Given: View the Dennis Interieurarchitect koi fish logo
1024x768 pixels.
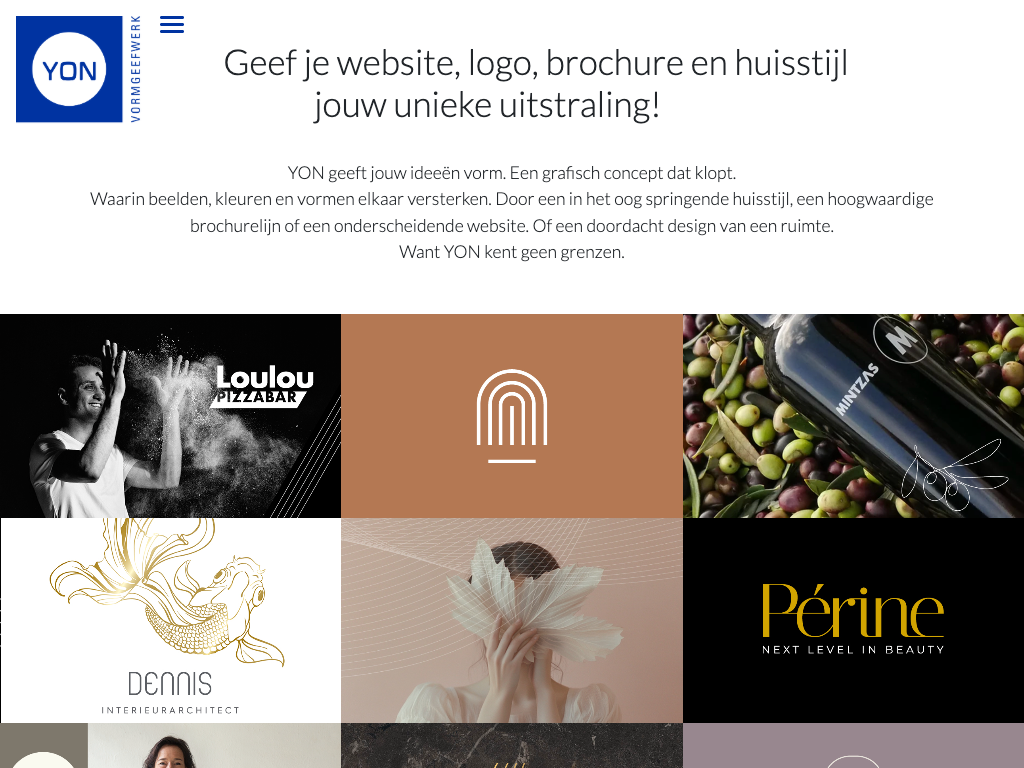Looking at the screenshot, I should pos(170,620).
